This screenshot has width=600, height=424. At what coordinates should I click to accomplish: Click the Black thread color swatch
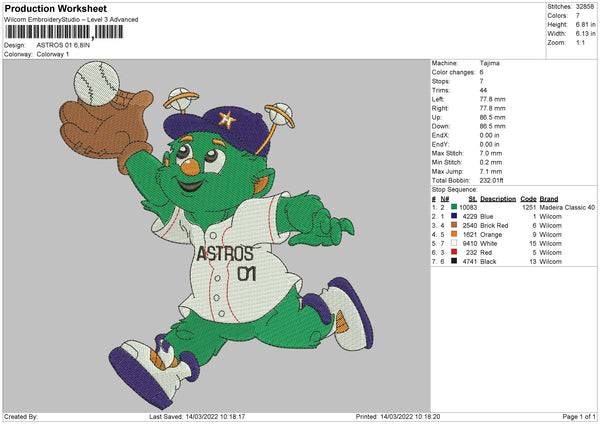coord(454,261)
